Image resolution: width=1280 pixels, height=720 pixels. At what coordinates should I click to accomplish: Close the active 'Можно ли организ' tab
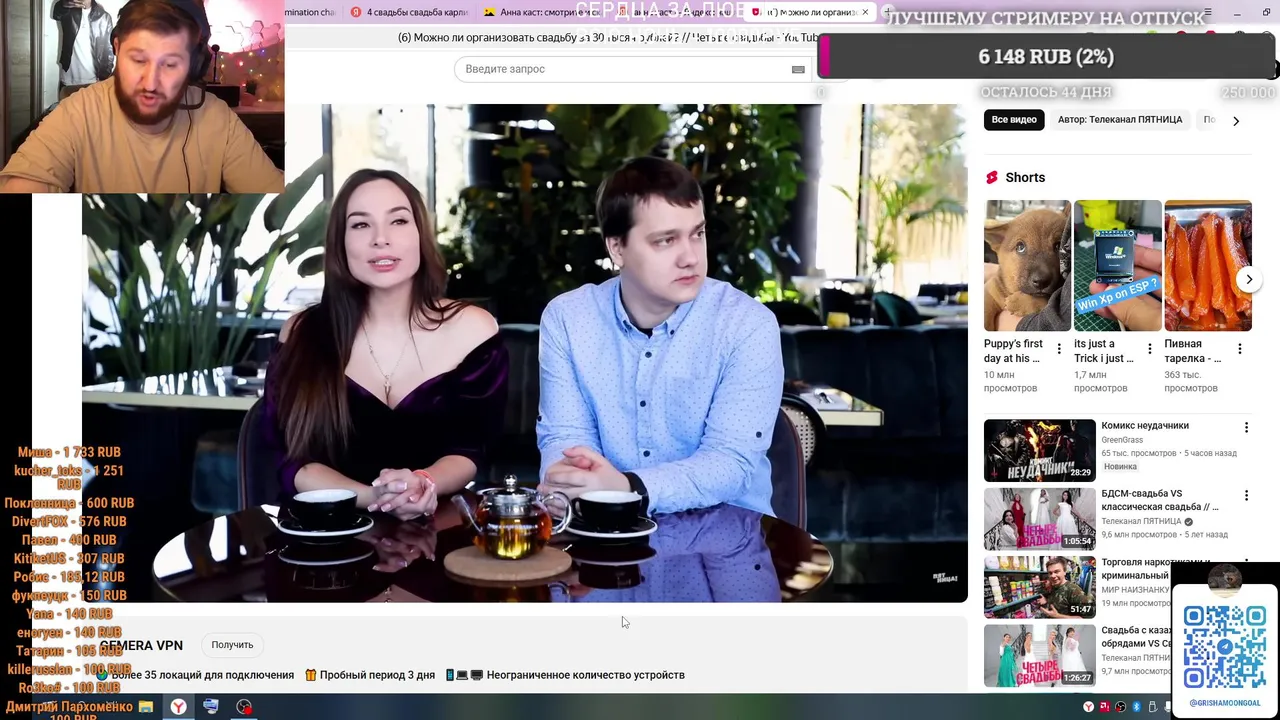865,12
